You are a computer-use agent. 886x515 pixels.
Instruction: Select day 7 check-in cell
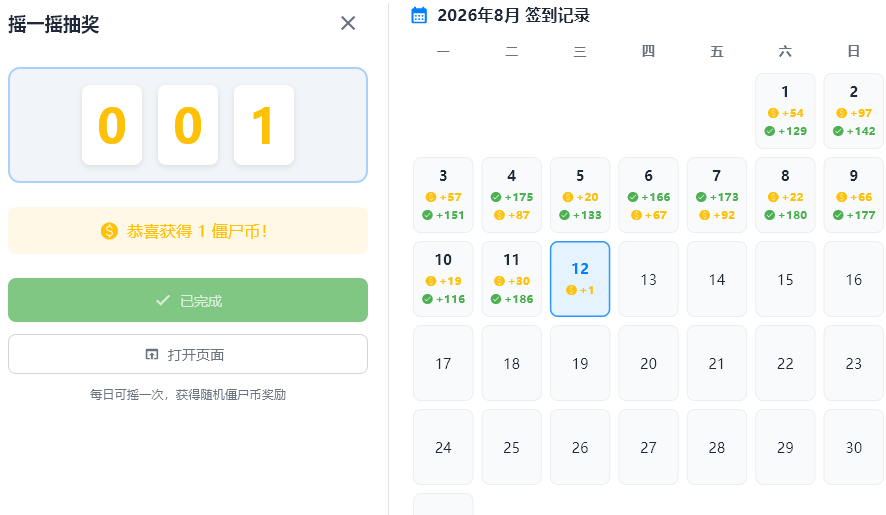tap(716, 195)
